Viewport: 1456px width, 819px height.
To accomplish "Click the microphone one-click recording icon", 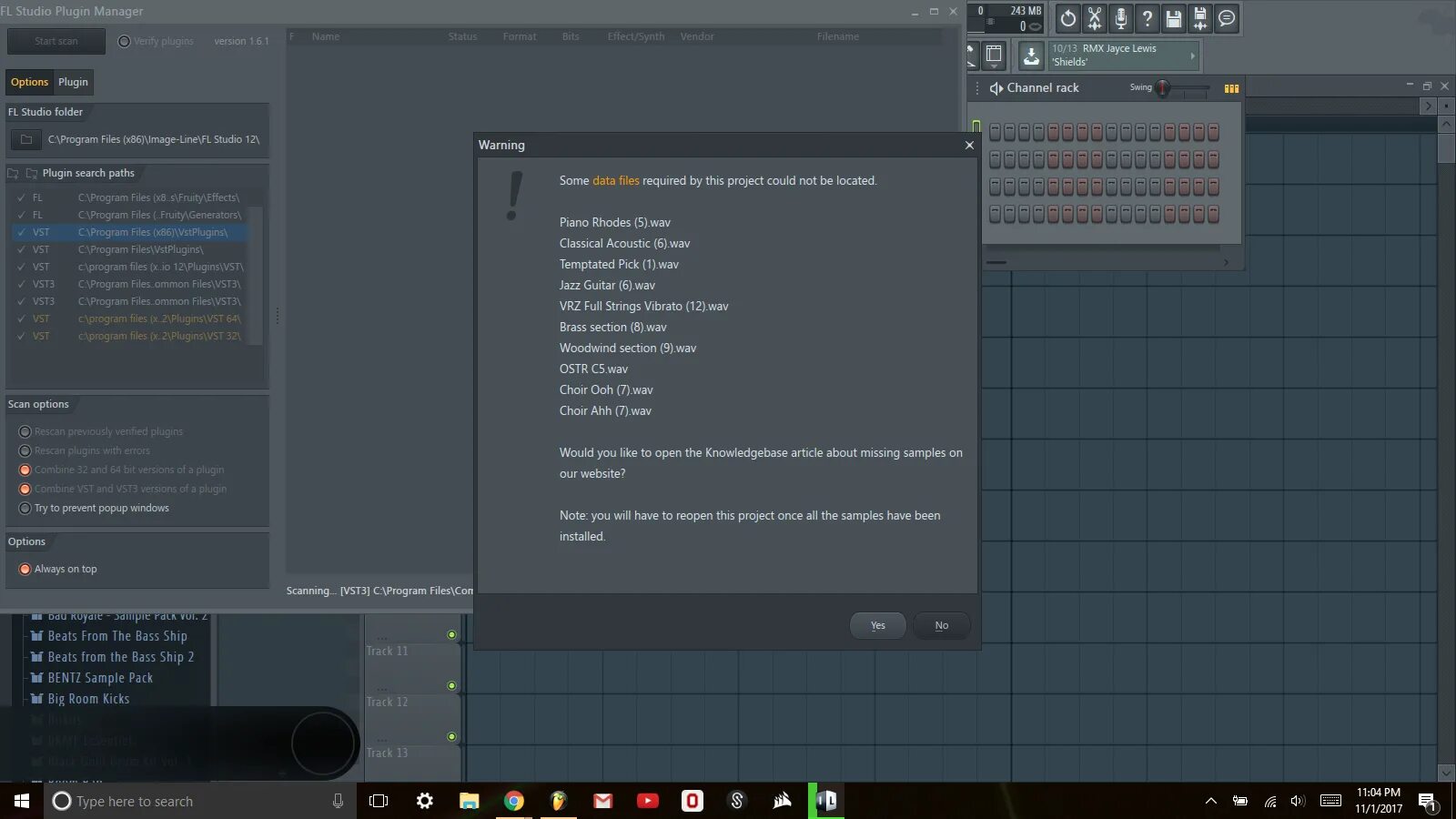I will click(1121, 18).
